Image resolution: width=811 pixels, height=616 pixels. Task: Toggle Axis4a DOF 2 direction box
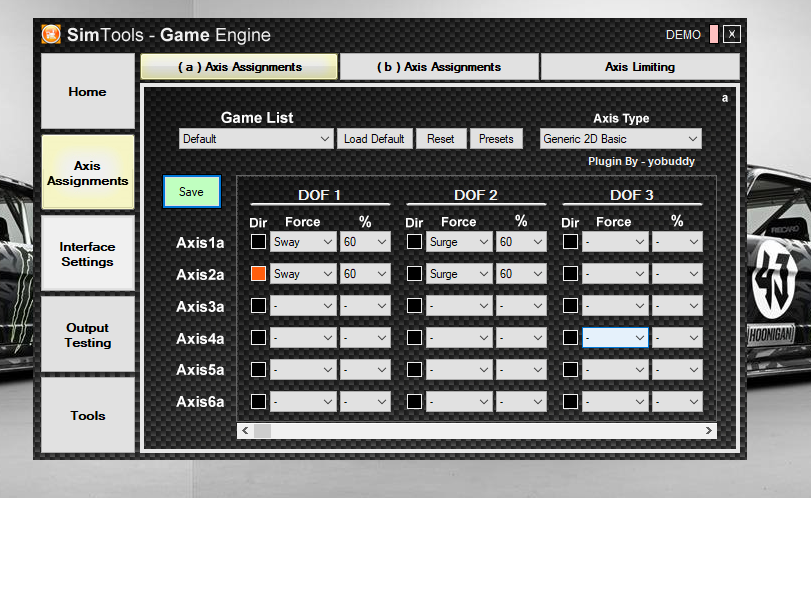coord(414,338)
